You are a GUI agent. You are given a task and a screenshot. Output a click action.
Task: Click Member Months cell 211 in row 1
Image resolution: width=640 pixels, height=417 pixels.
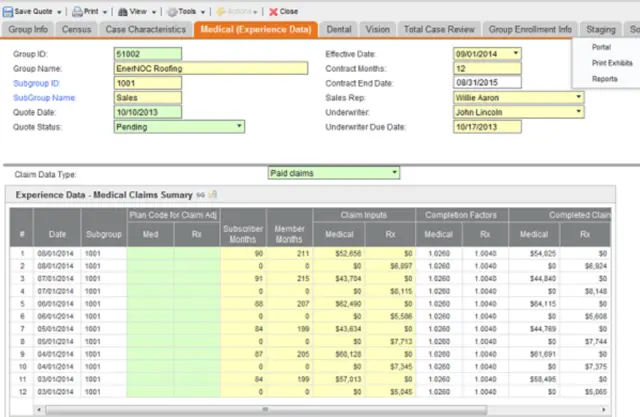[x=289, y=253]
